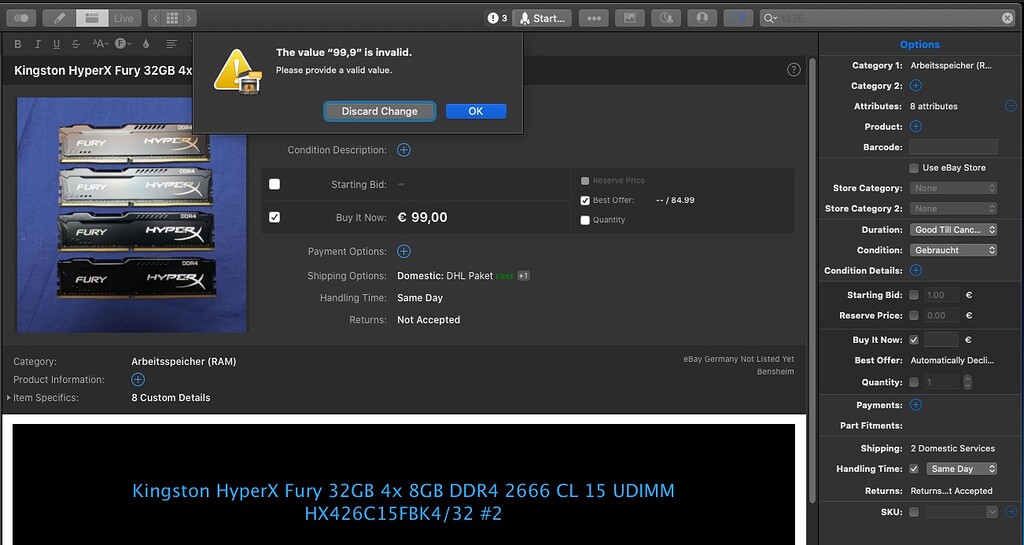
Task: Apply italic formatting
Action: click(x=37, y=44)
